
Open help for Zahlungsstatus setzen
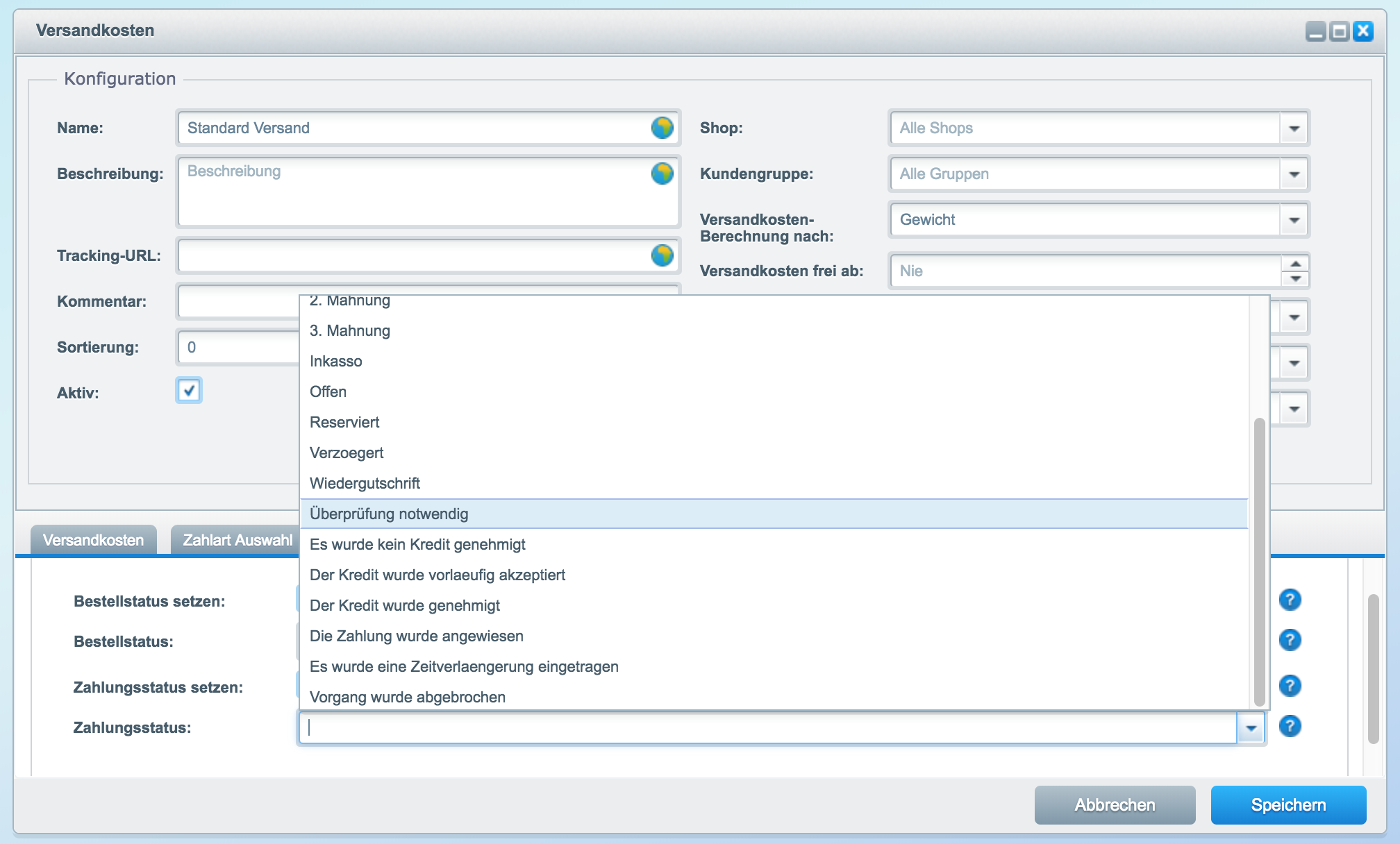click(1290, 686)
